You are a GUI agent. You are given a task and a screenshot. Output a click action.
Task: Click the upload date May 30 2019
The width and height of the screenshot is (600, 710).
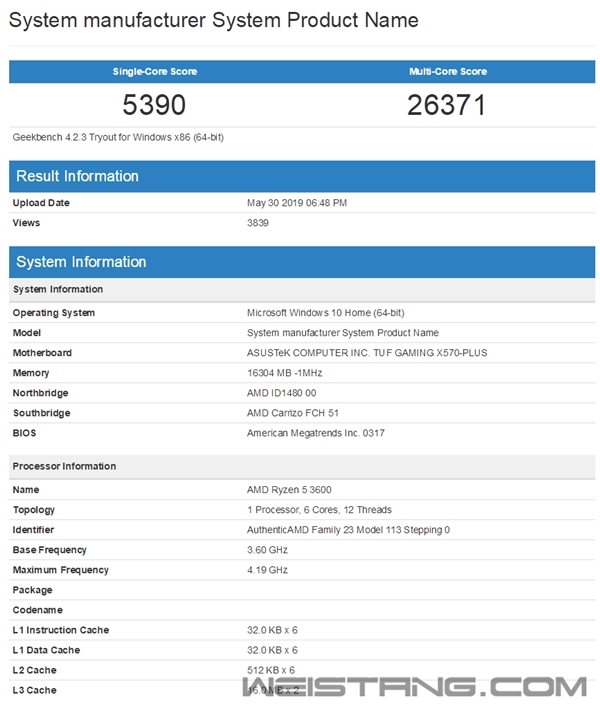pyautogui.click(x=297, y=203)
